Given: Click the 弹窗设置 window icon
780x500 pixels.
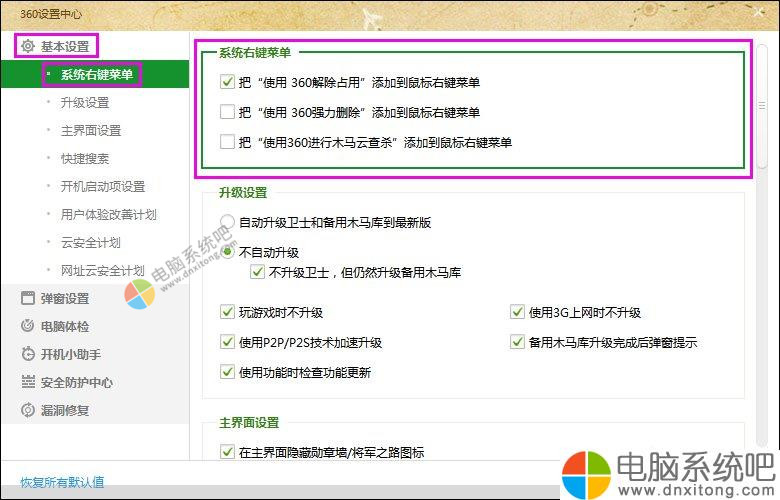Looking at the screenshot, I should 27,298.
